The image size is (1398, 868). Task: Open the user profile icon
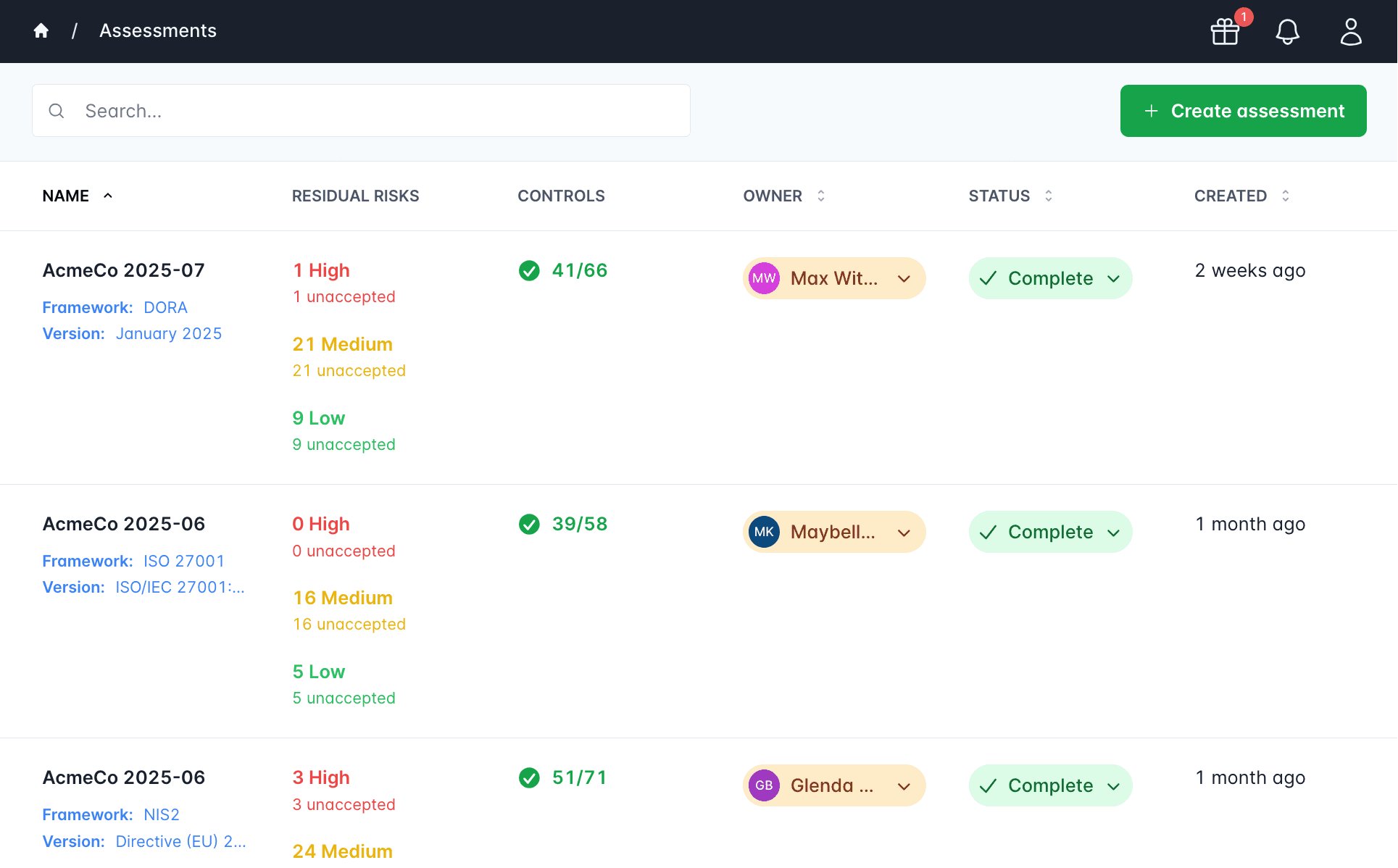click(x=1350, y=31)
